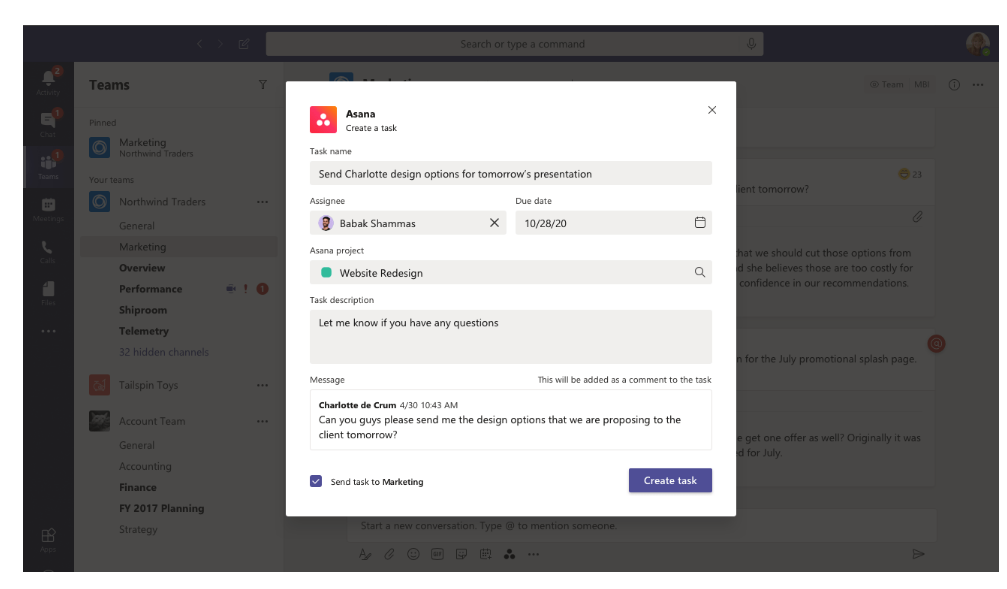Click the Babak Shammas assignee field

point(408,223)
